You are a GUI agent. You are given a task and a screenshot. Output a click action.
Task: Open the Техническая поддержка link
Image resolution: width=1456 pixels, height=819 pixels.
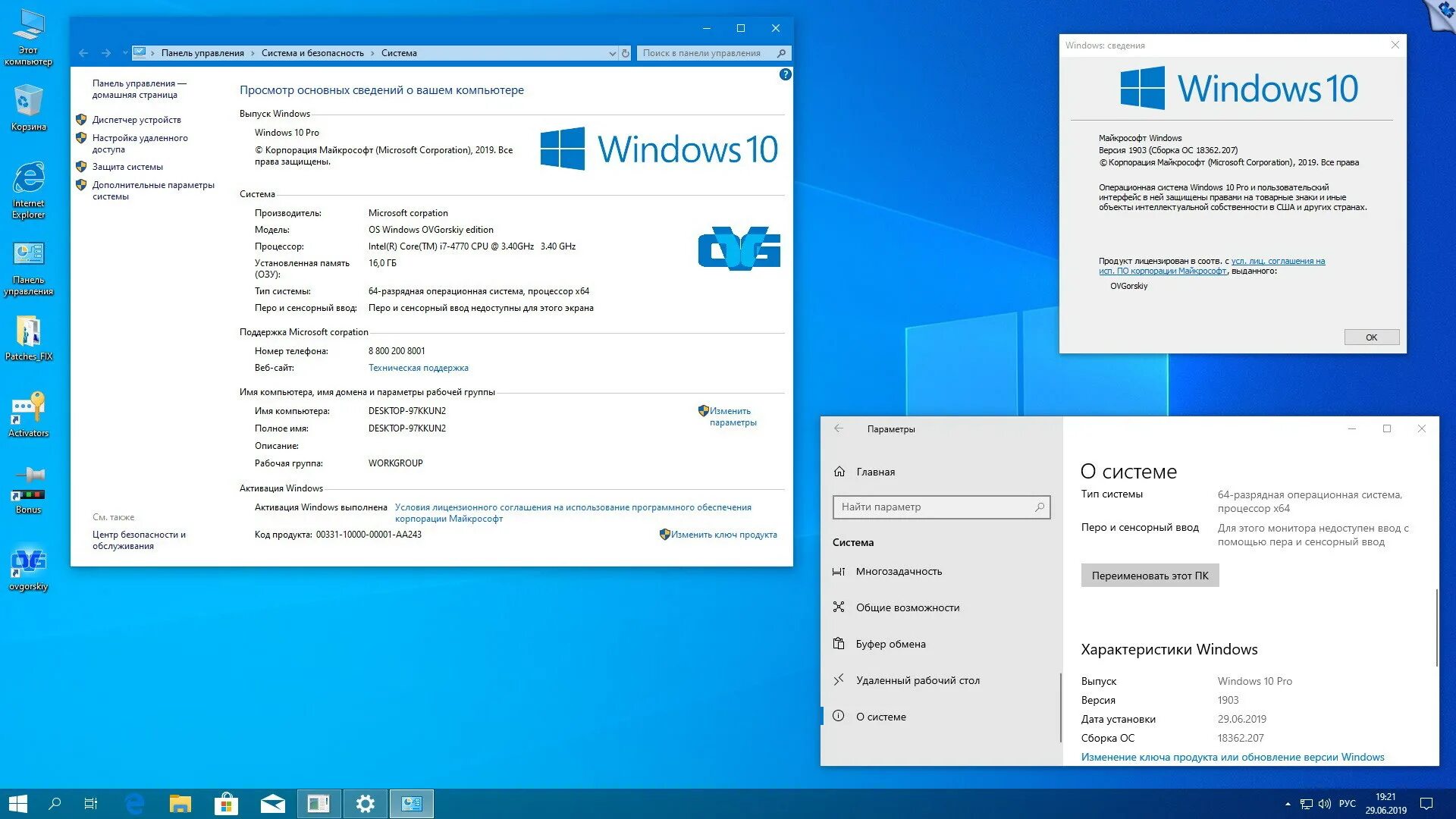[418, 368]
